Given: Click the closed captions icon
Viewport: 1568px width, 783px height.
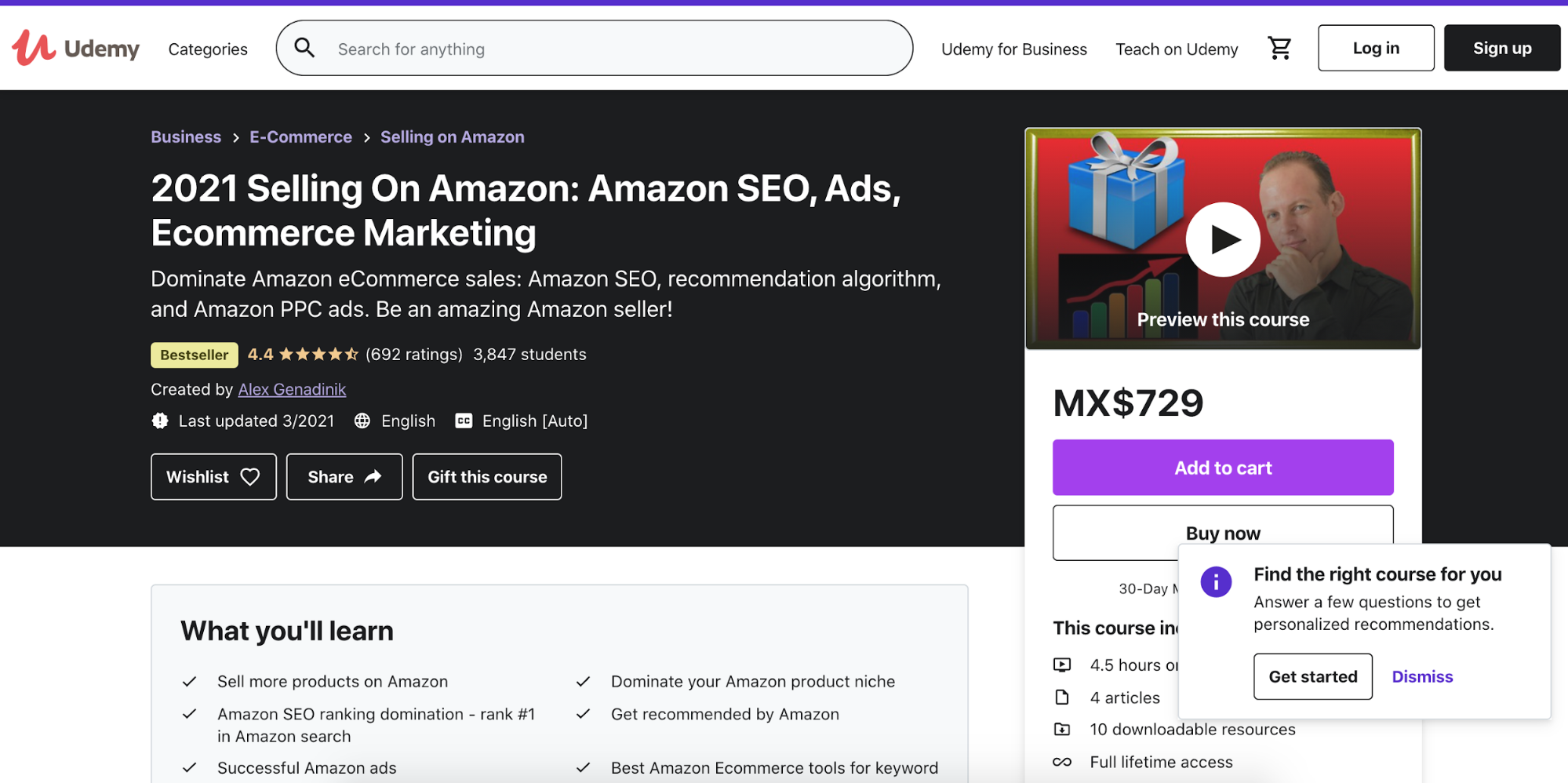Looking at the screenshot, I should click(x=463, y=421).
